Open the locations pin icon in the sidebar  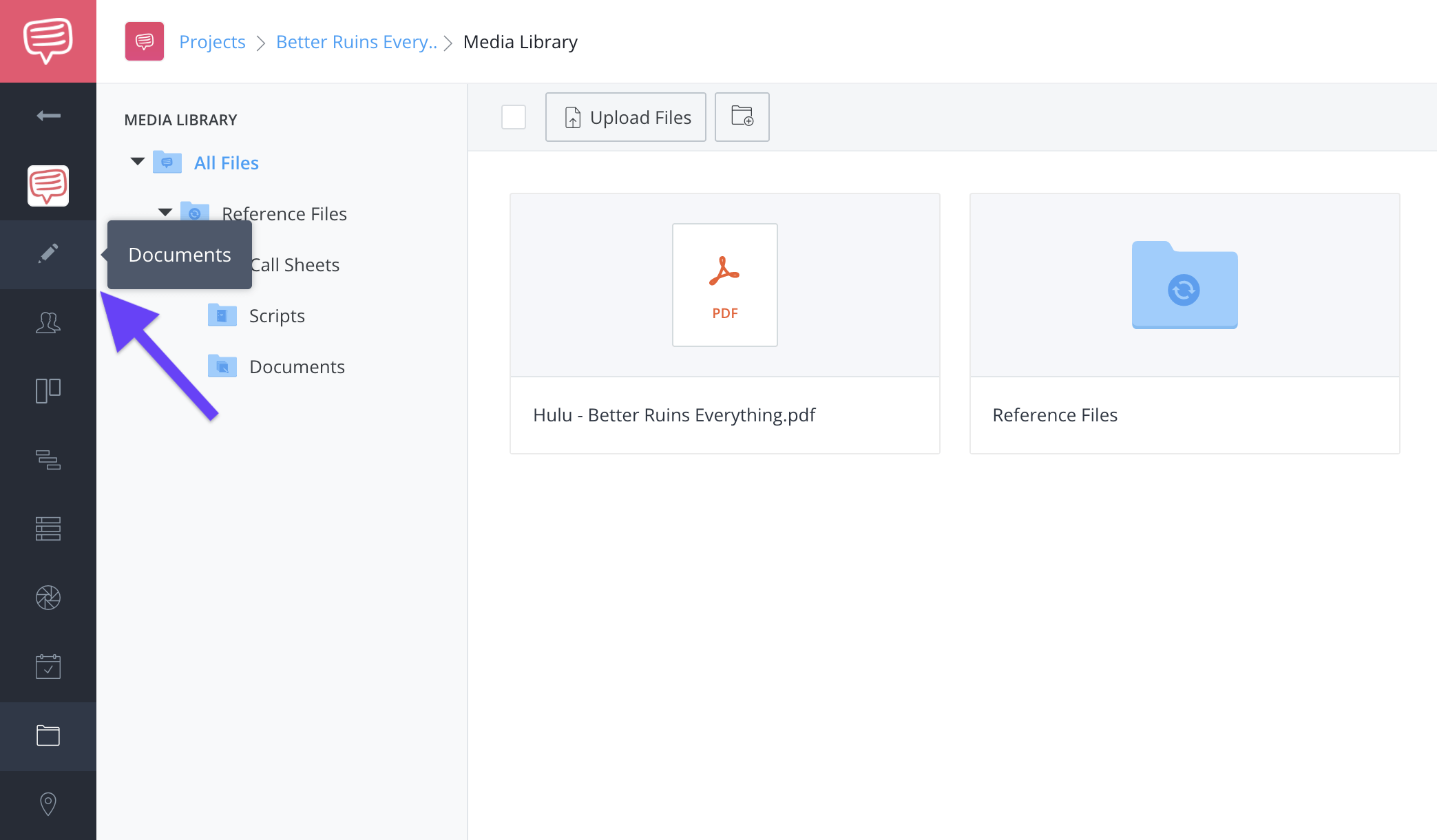click(48, 804)
